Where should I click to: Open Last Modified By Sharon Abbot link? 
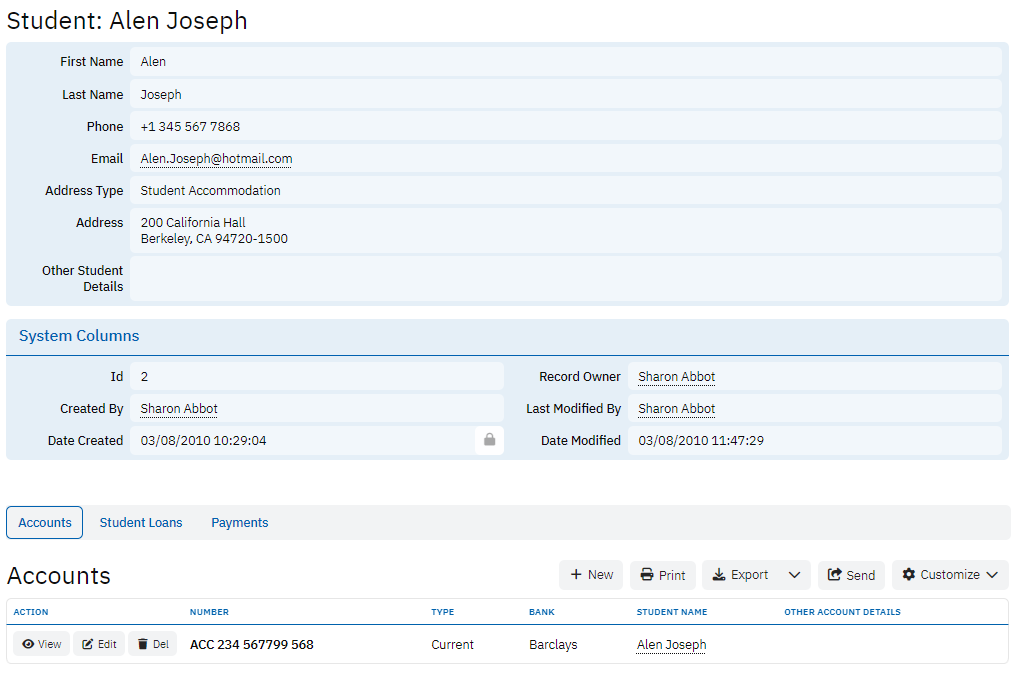tap(676, 409)
